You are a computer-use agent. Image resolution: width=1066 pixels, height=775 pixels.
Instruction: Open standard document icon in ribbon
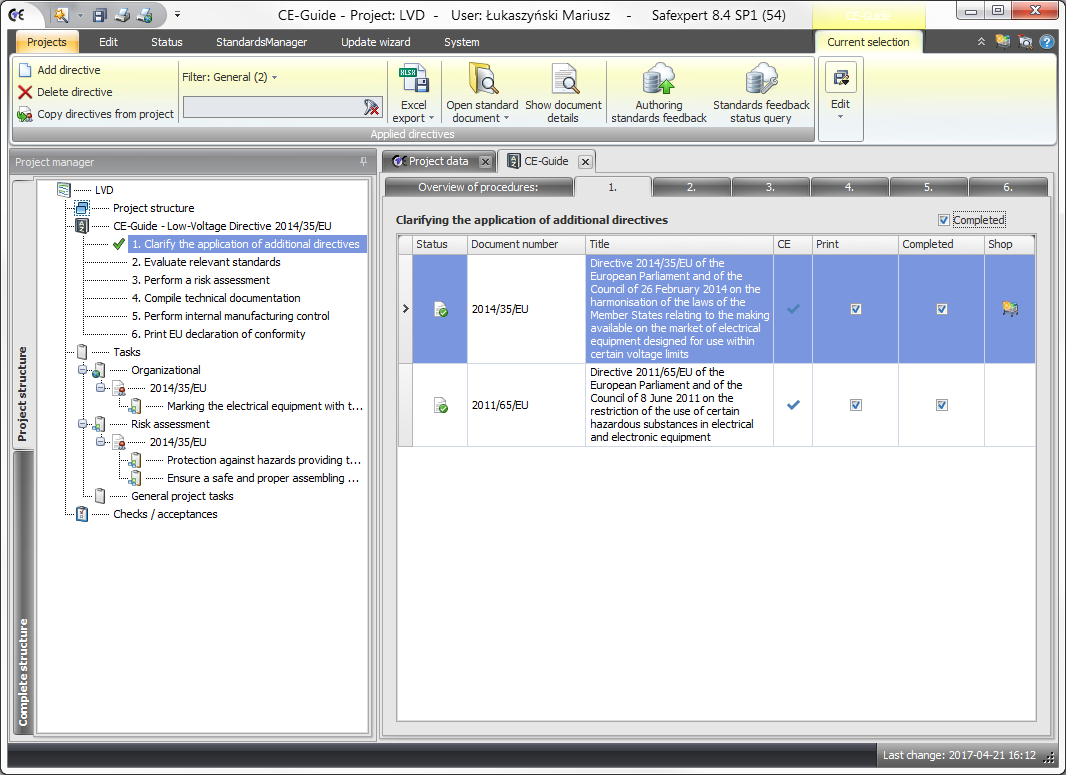(482, 80)
